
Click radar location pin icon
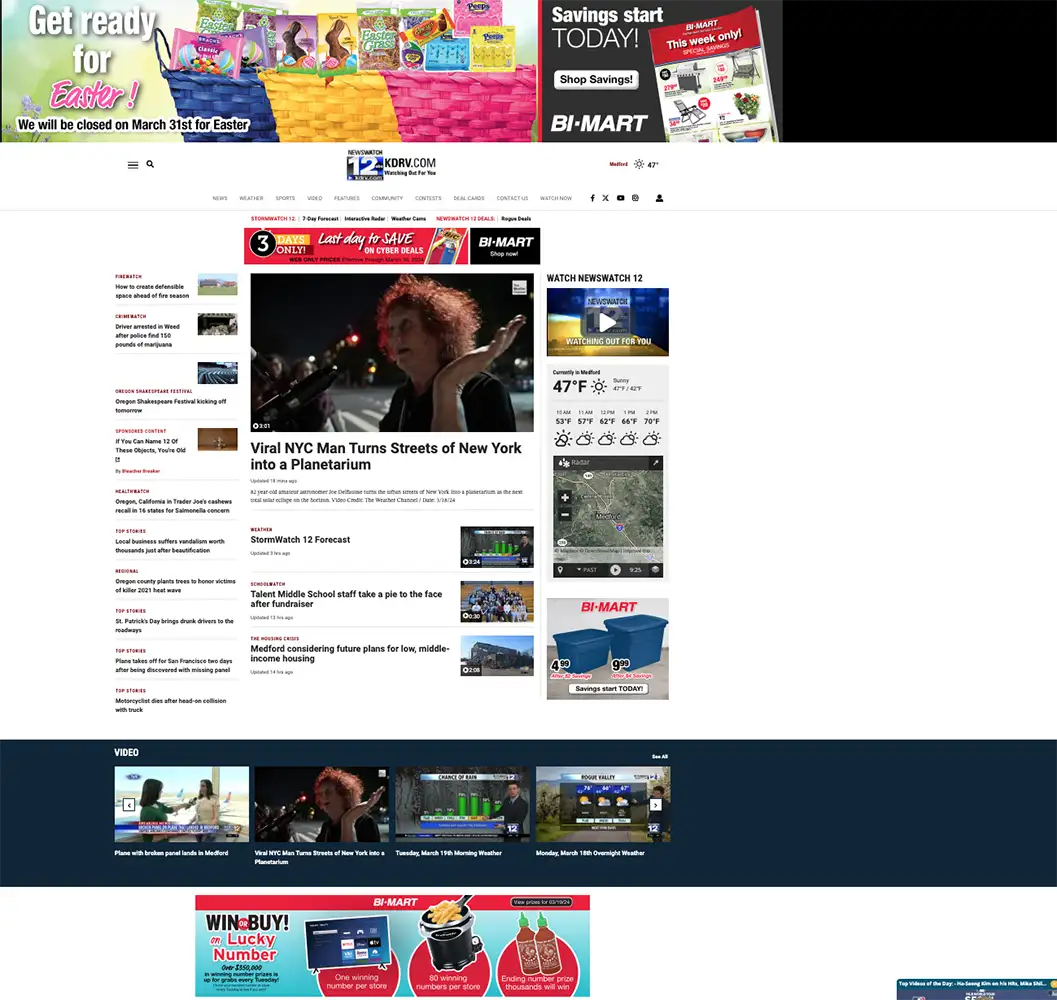[x=560, y=570]
